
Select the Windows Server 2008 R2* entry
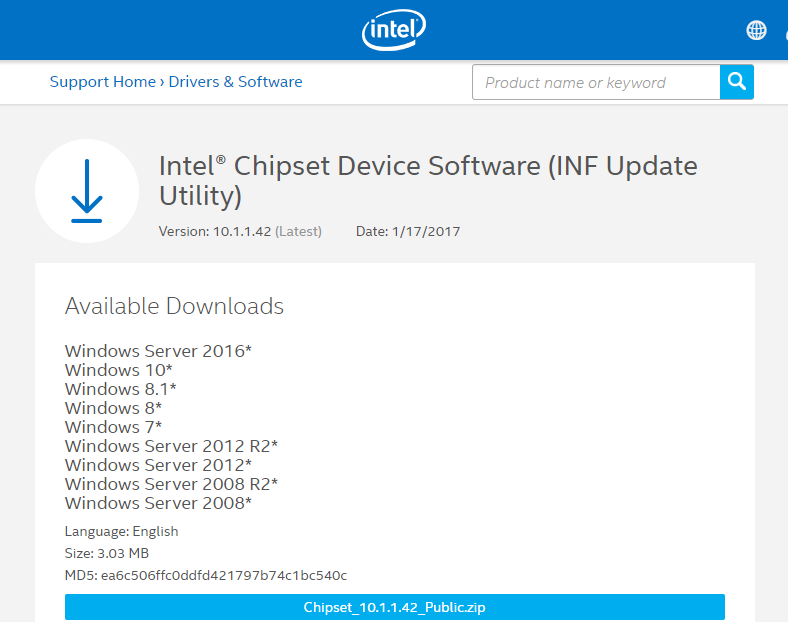coord(171,484)
